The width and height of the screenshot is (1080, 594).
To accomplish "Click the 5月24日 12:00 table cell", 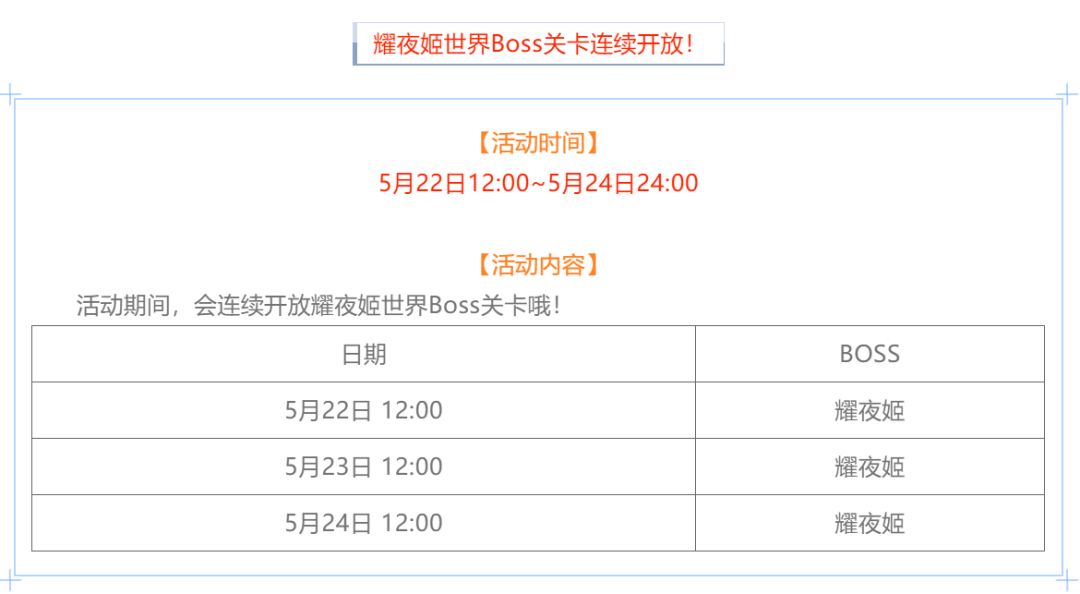I will point(364,522).
